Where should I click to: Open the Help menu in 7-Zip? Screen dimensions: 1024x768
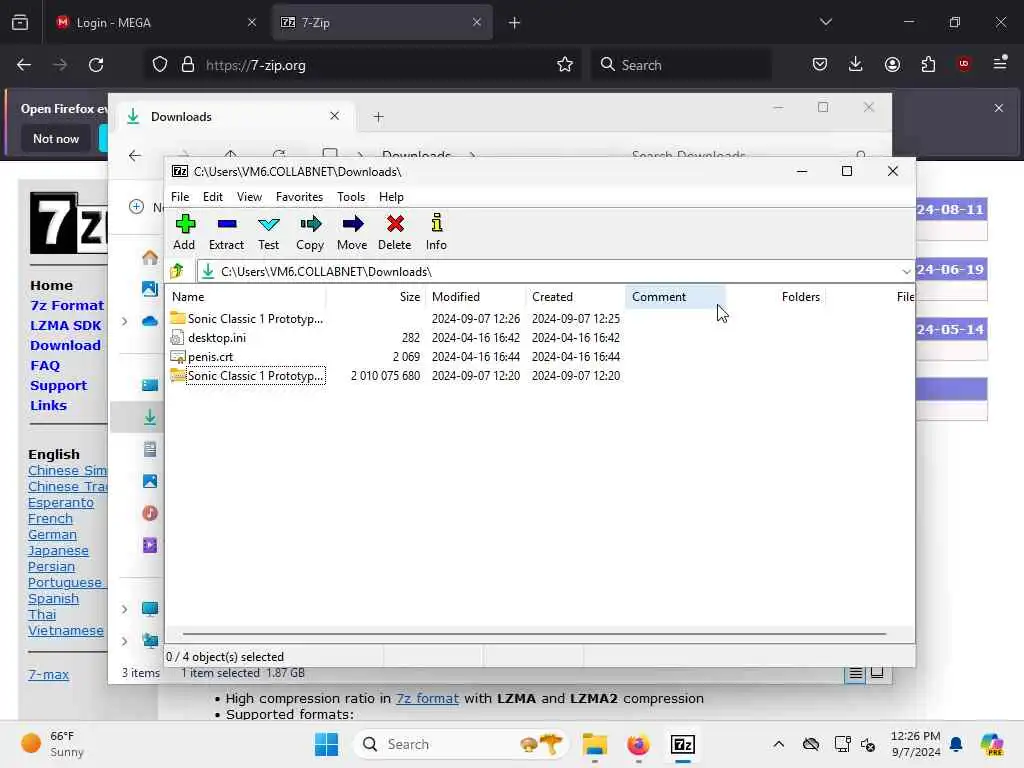pos(391,197)
